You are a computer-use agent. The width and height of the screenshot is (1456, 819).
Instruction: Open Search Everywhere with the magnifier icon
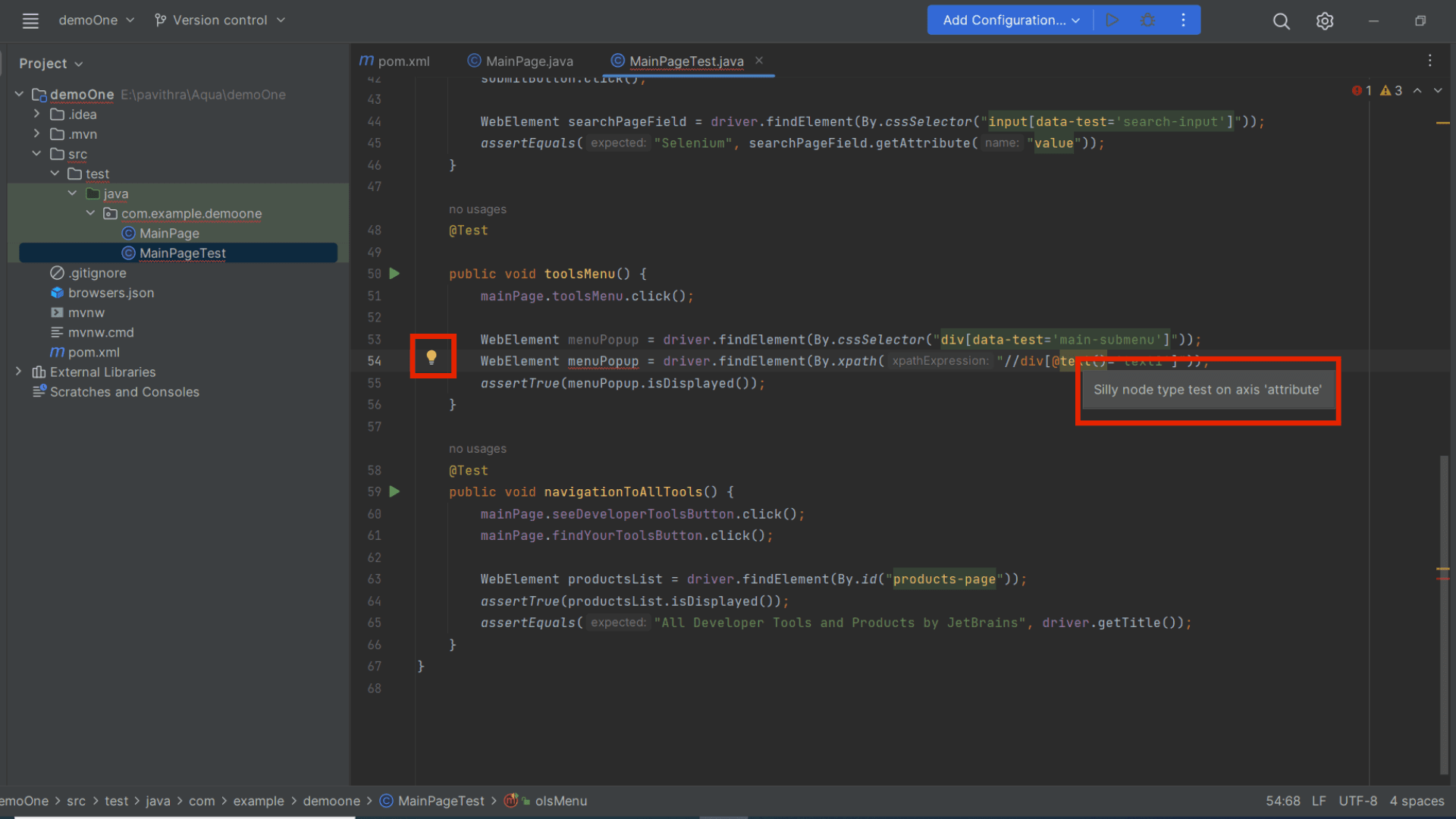point(1281,21)
